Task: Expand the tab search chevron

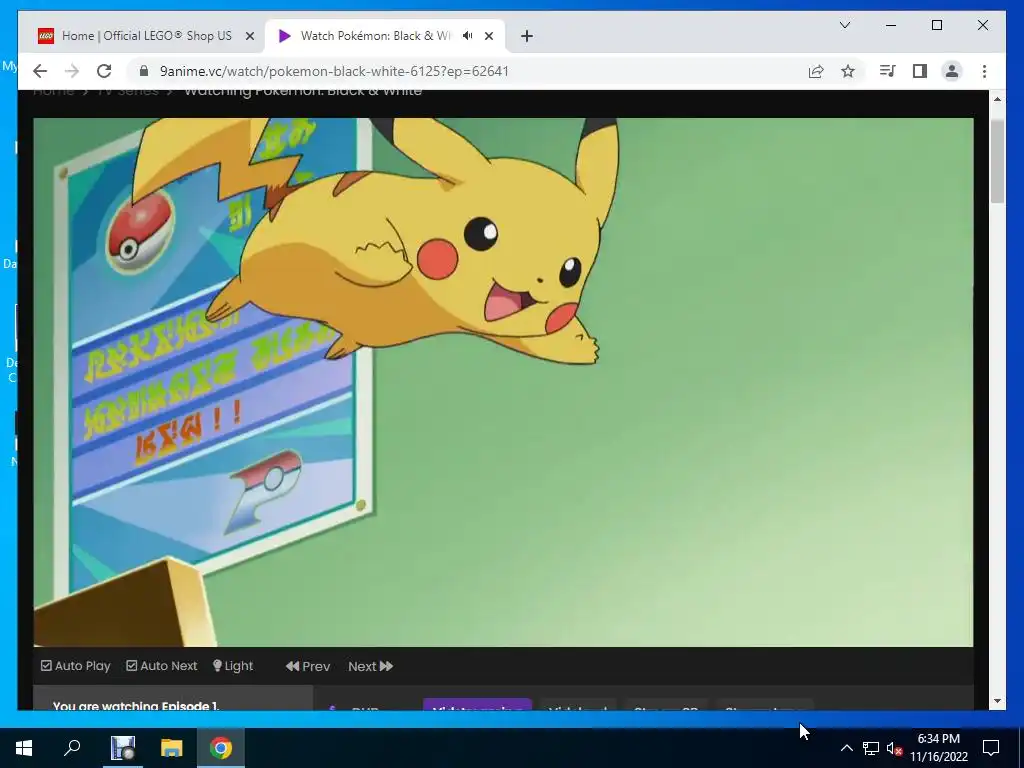Action: click(x=844, y=25)
